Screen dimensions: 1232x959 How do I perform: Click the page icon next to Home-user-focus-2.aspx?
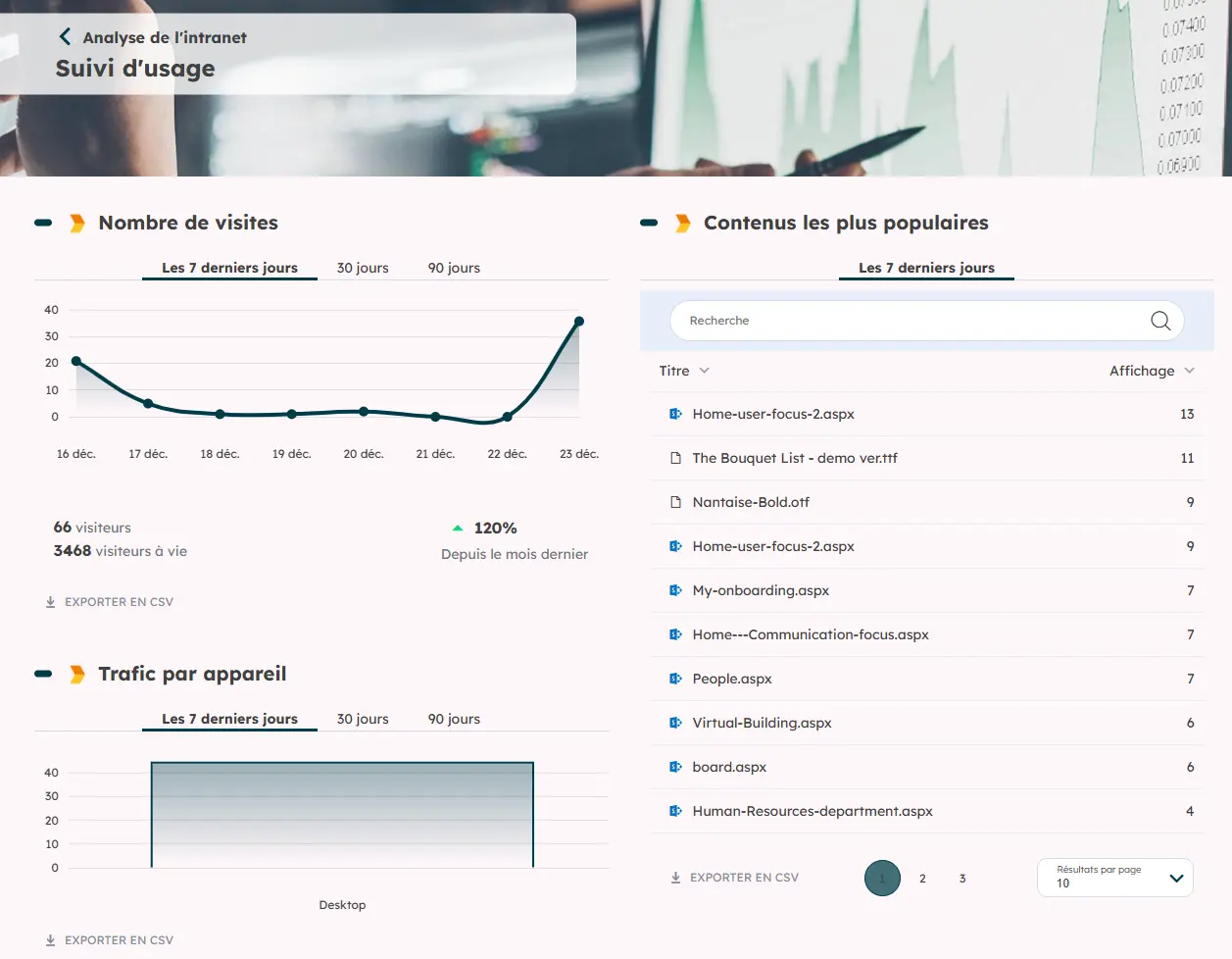[673, 413]
